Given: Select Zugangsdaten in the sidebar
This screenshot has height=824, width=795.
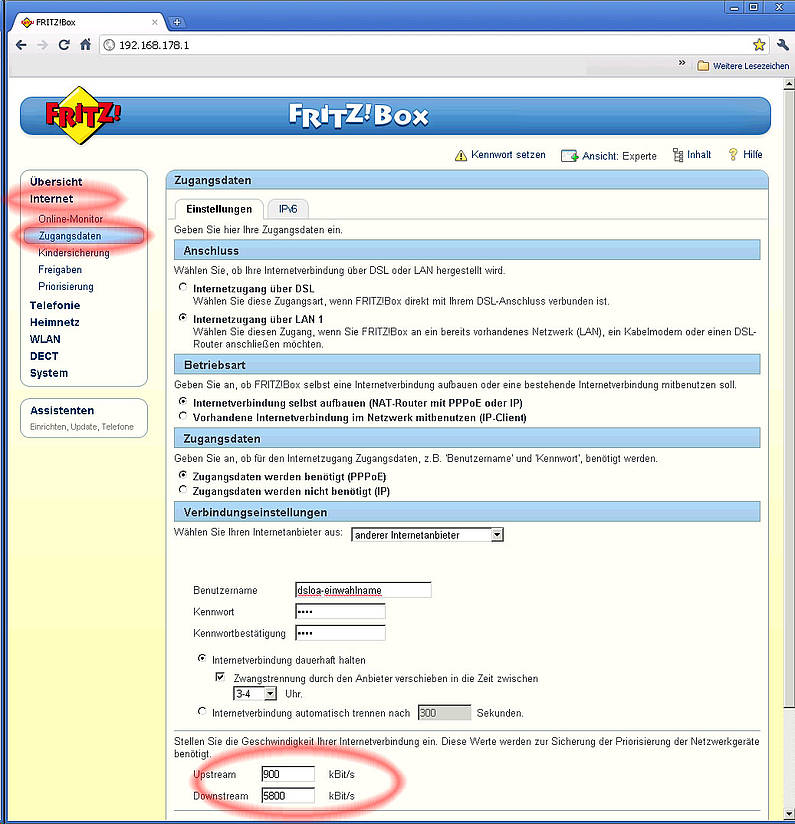Looking at the screenshot, I should pyautogui.click(x=83, y=236).
